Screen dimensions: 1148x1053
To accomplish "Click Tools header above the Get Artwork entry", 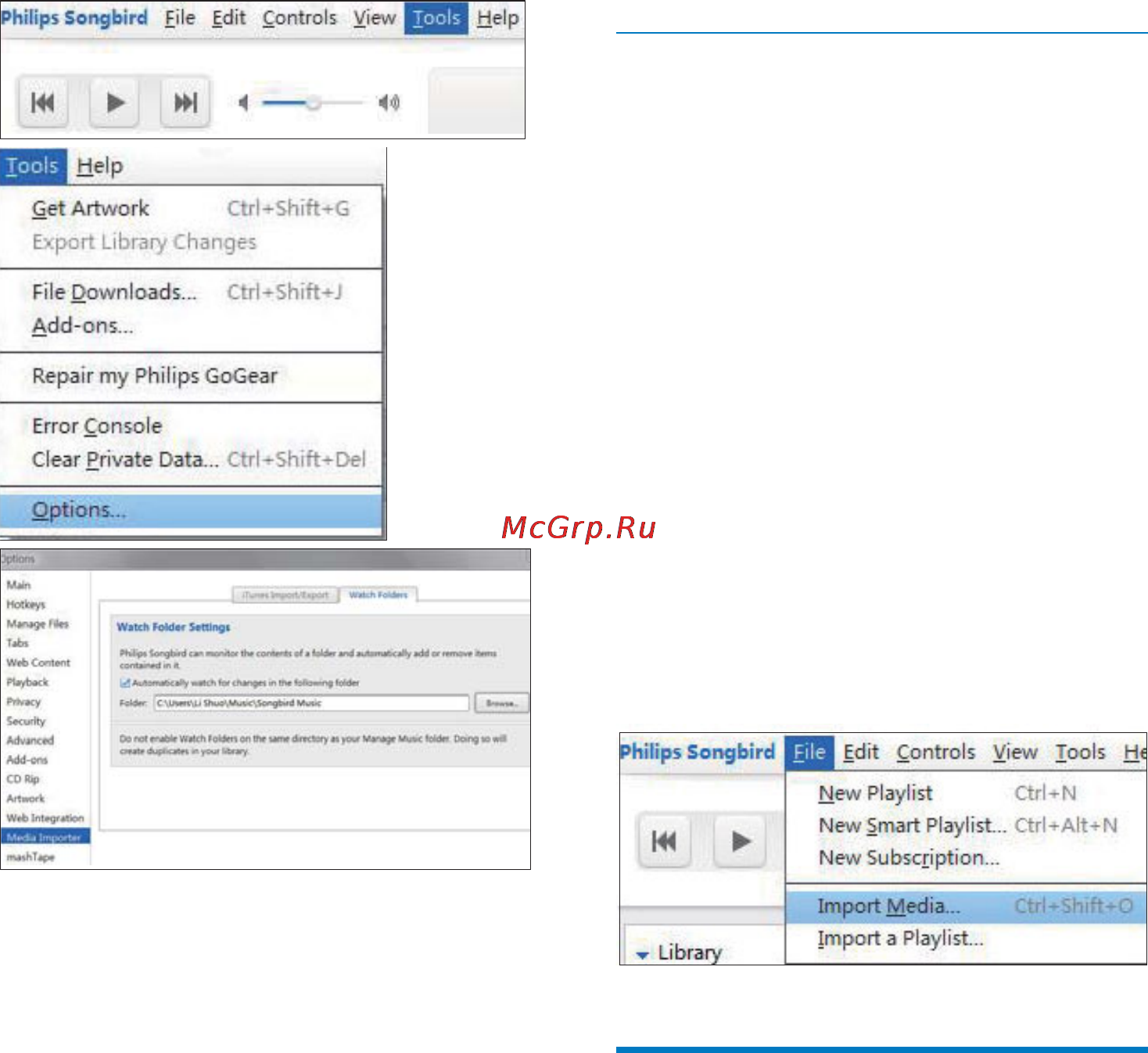I will (33, 166).
